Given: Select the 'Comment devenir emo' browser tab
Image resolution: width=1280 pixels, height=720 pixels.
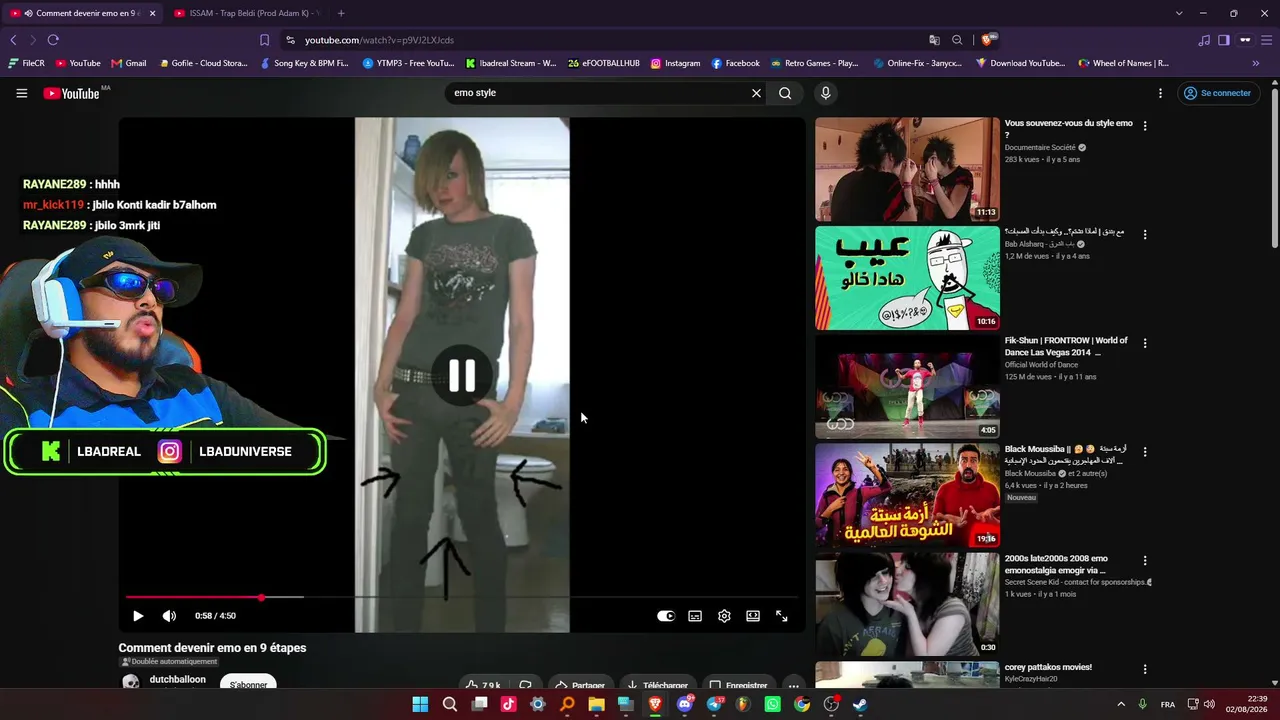Looking at the screenshot, I should (x=84, y=13).
